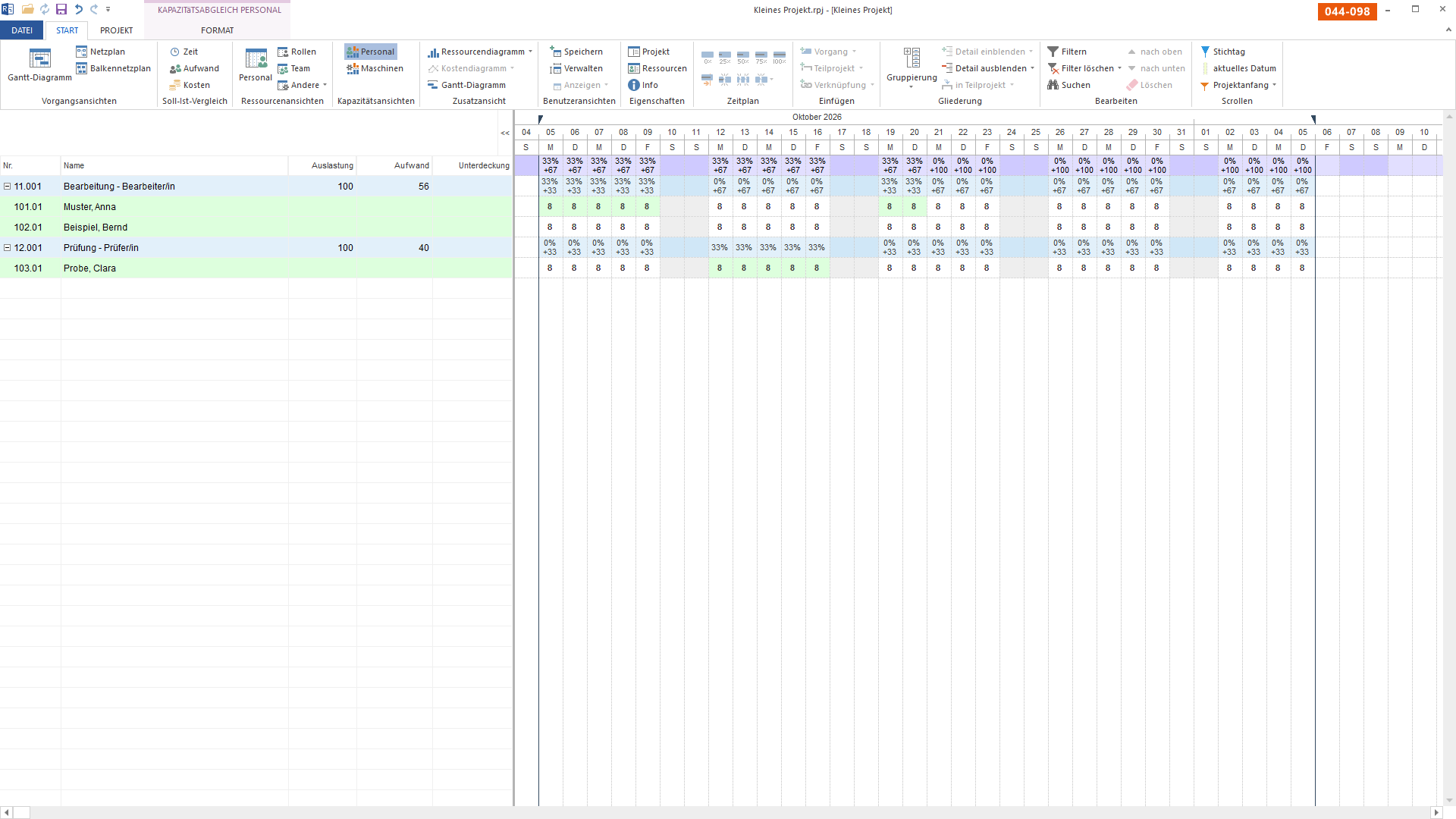The image size is (1456, 819).
Task: Collapse group 11.001 Bearbeitung
Action: click(x=7, y=187)
